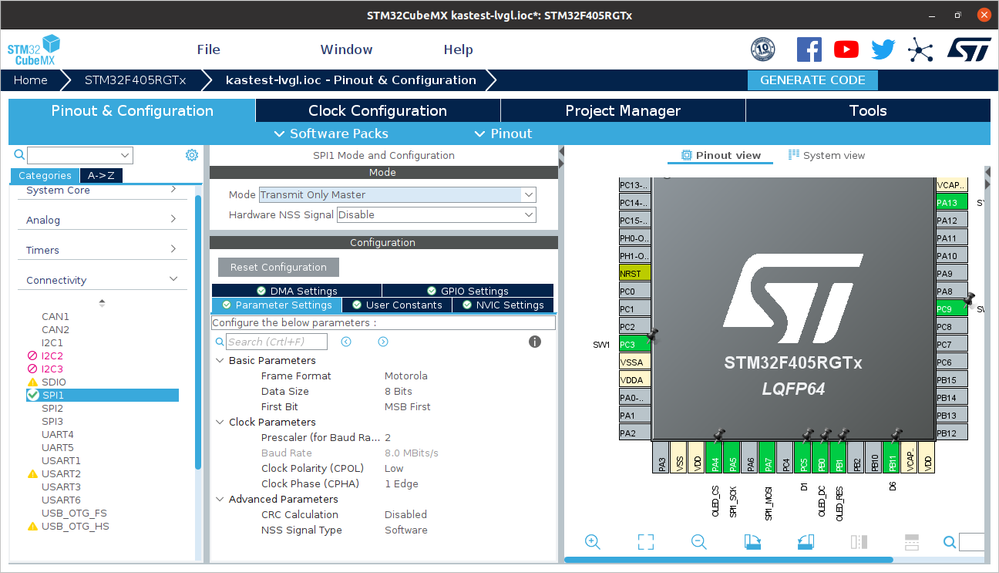The width and height of the screenshot is (999, 573).
Task: Toggle horizontal split layout icon
Action: [x=912, y=542]
